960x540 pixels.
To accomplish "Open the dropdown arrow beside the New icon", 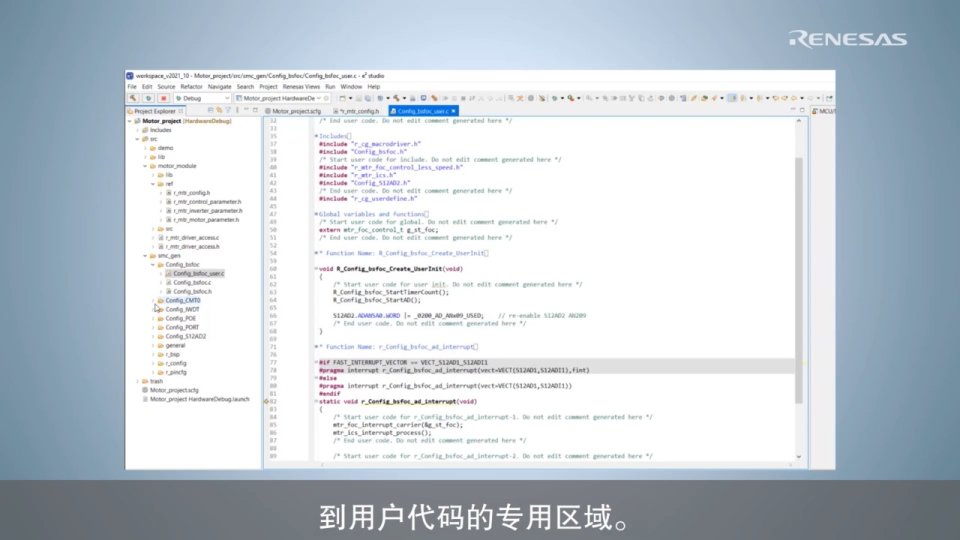I will pyautogui.click(x=350, y=98).
